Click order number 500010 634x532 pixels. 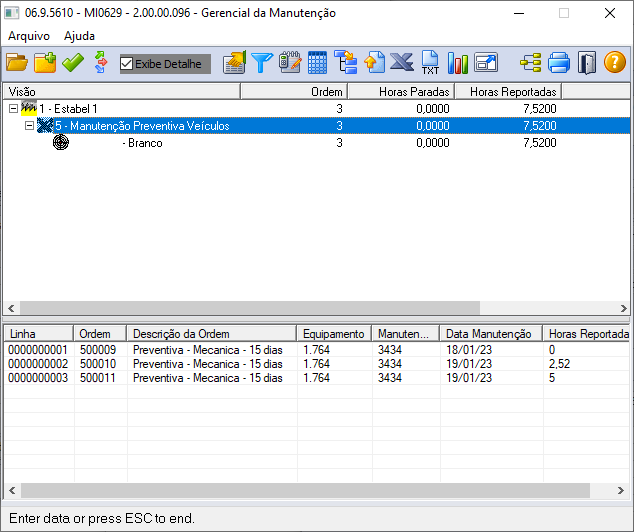[98, 364]
